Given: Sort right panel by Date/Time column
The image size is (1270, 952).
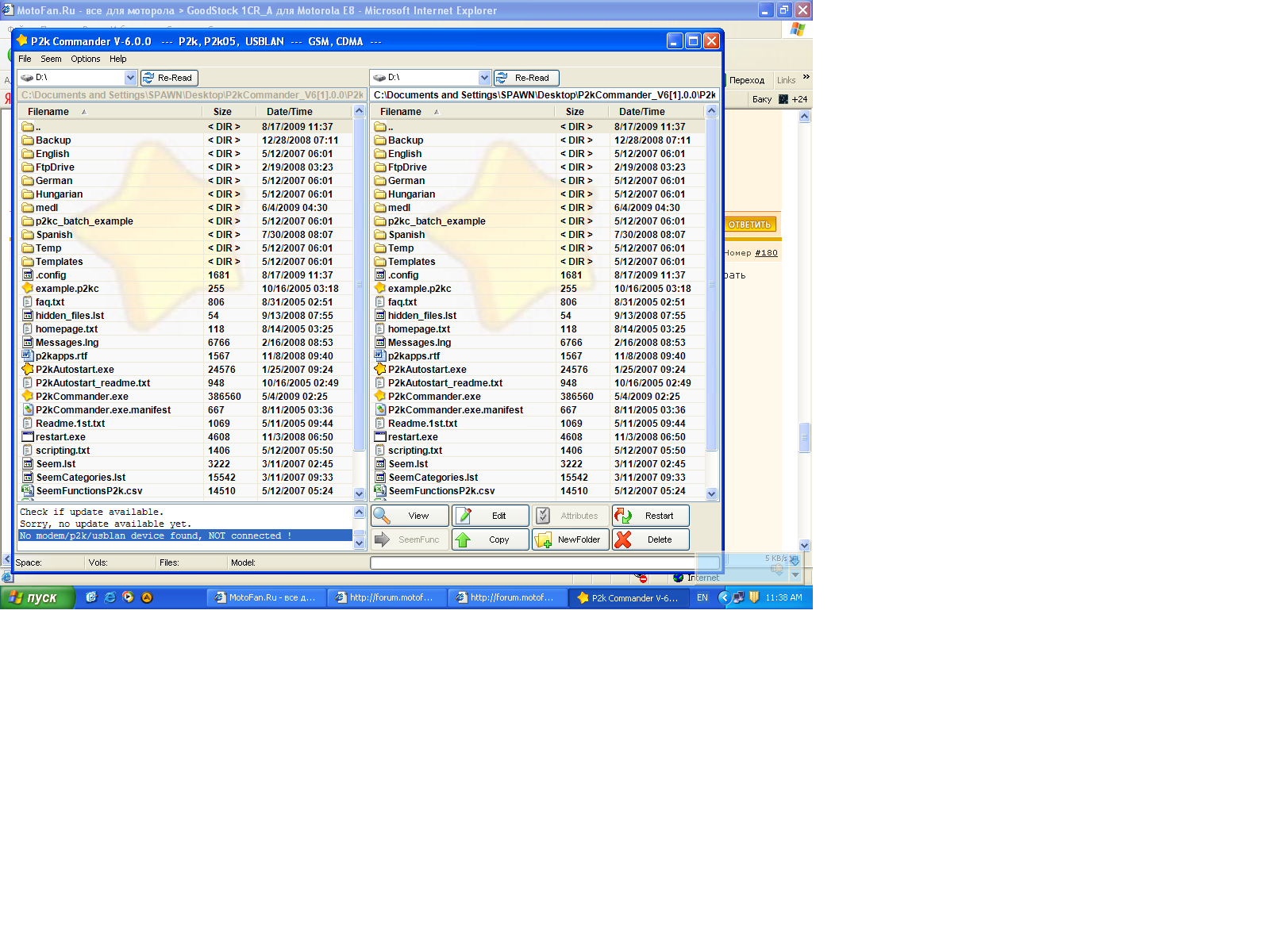Looking at the screenshot, I should point(642,112).
